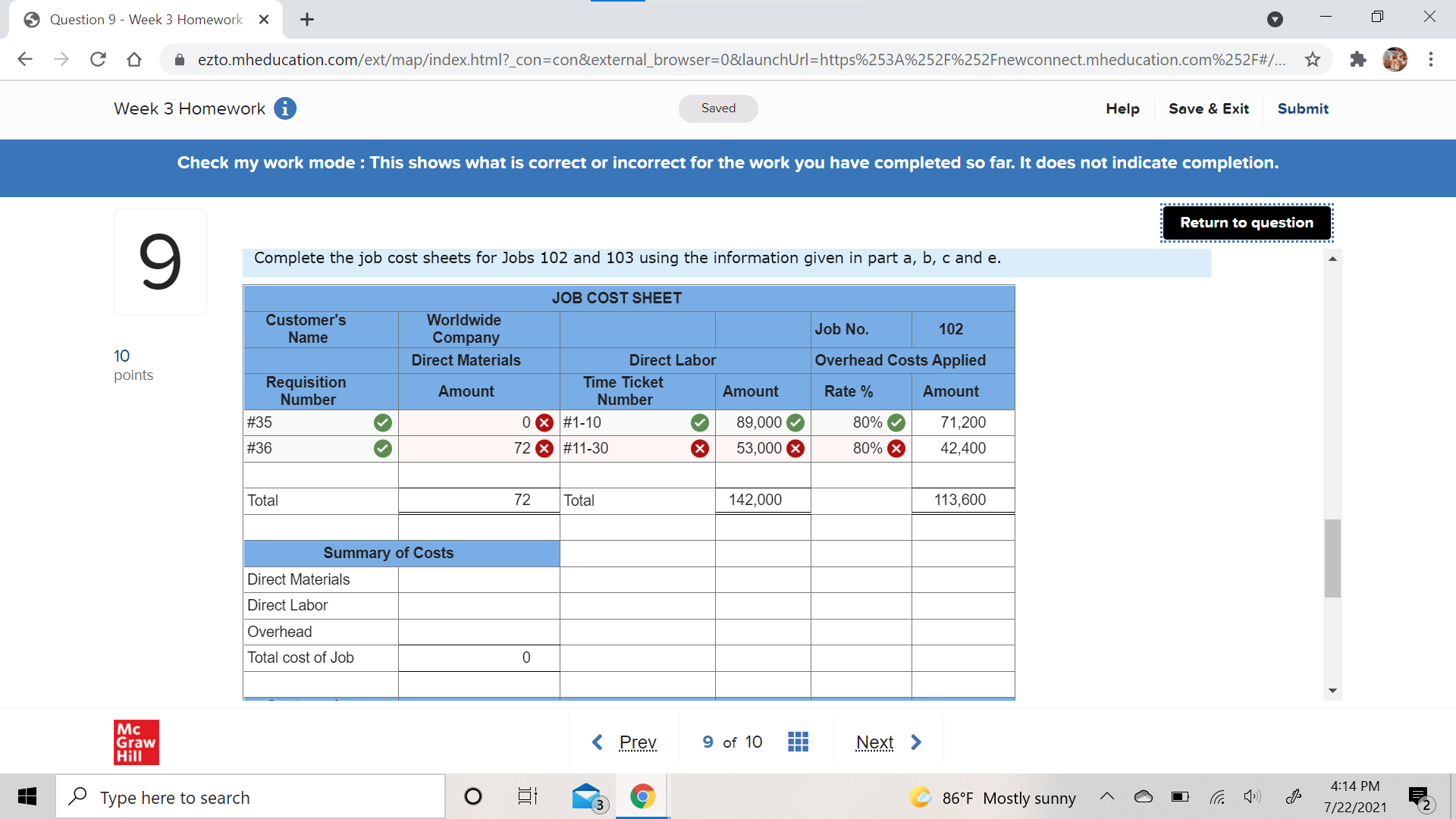Screen dimensions: 1456x819
Task: Click the Help menu link
Action: (x=1122, y=108)
